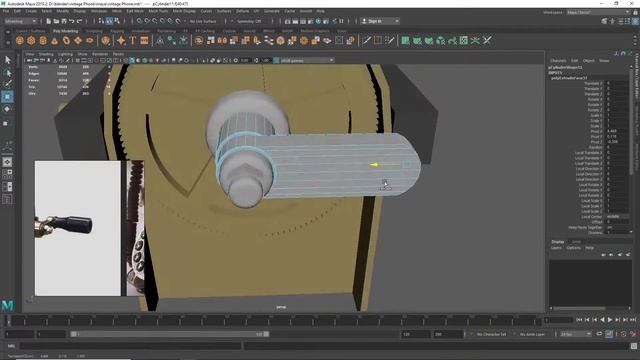The width and height of the screenshot is (640, 360).
Task: Open the No Character Set dropdown
Action: pos(491,334)
